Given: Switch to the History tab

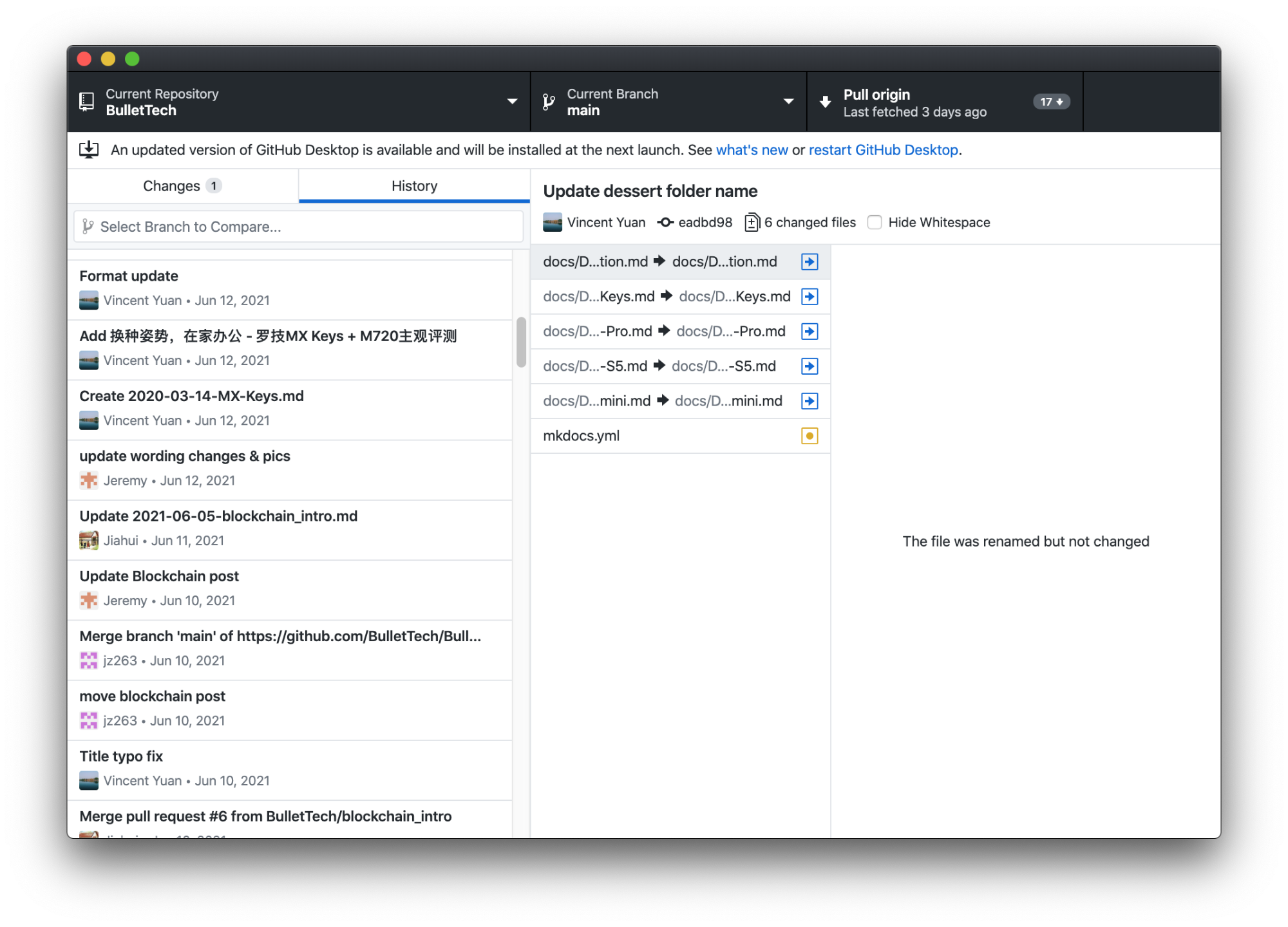Looking at the screenshot, I should pyautogui.click(x=414, y=186).
